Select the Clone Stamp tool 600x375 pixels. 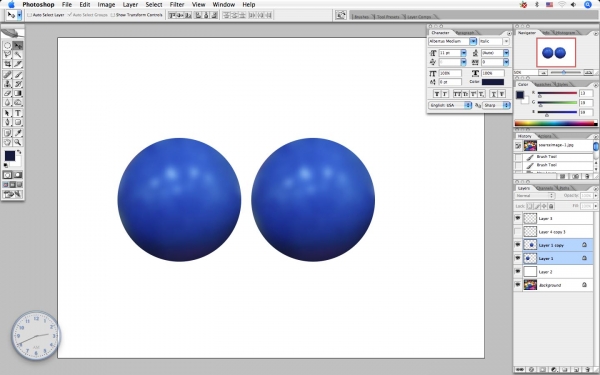(x=7, y=84)
